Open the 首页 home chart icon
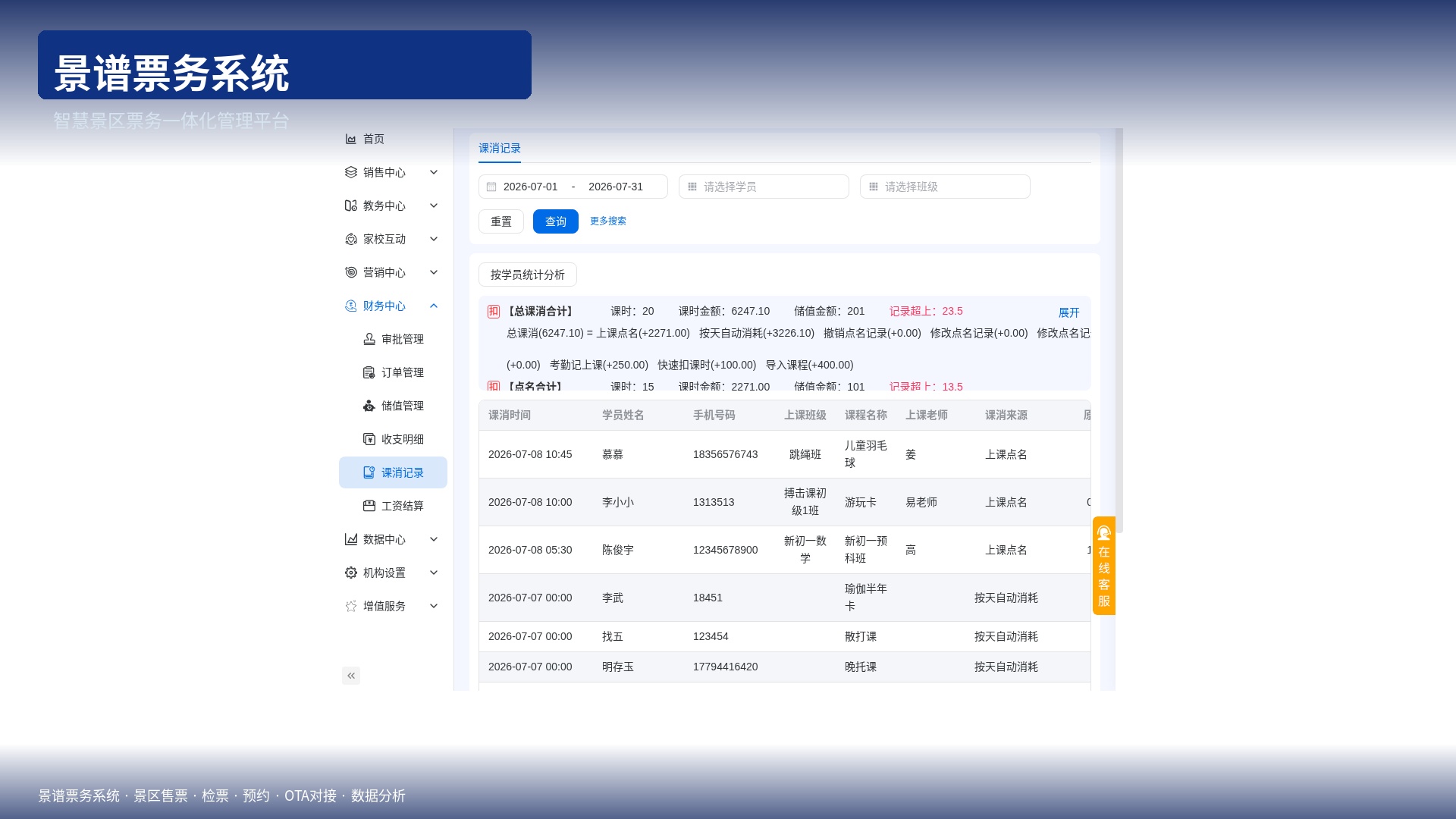The image size is (1456, 819). 350,139
